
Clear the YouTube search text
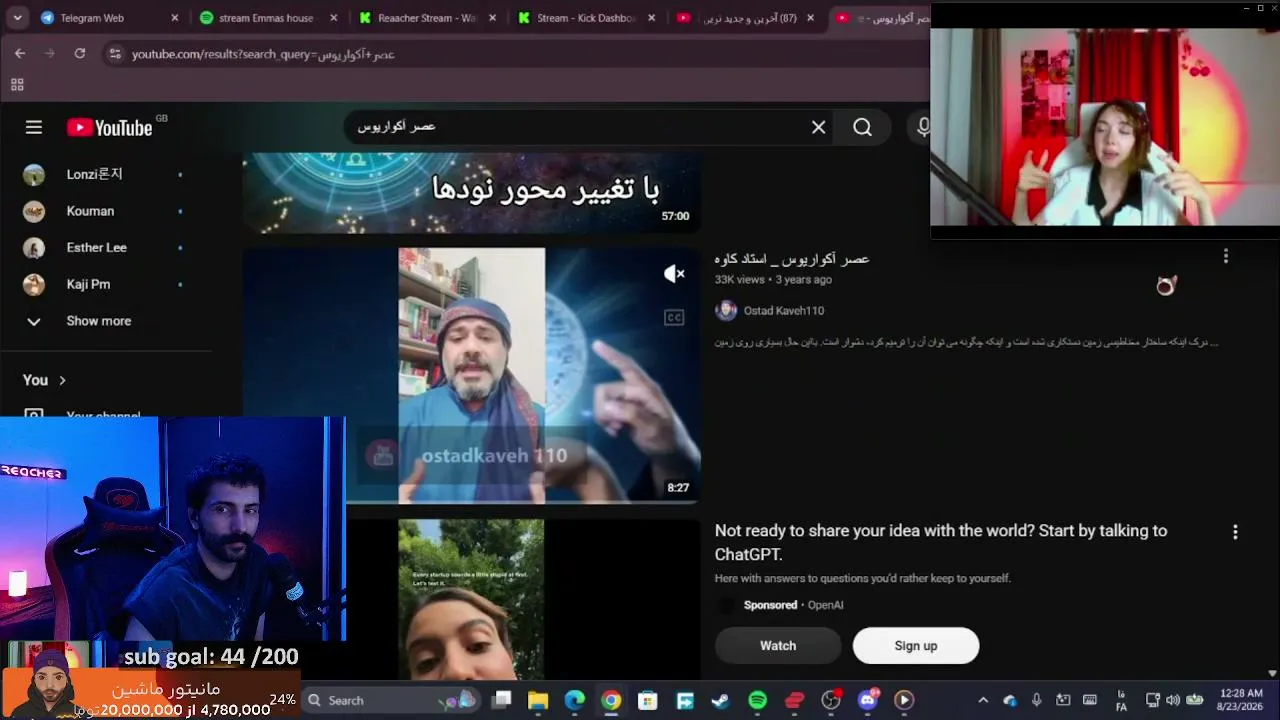pyautogui.click(x=818, y=127)
